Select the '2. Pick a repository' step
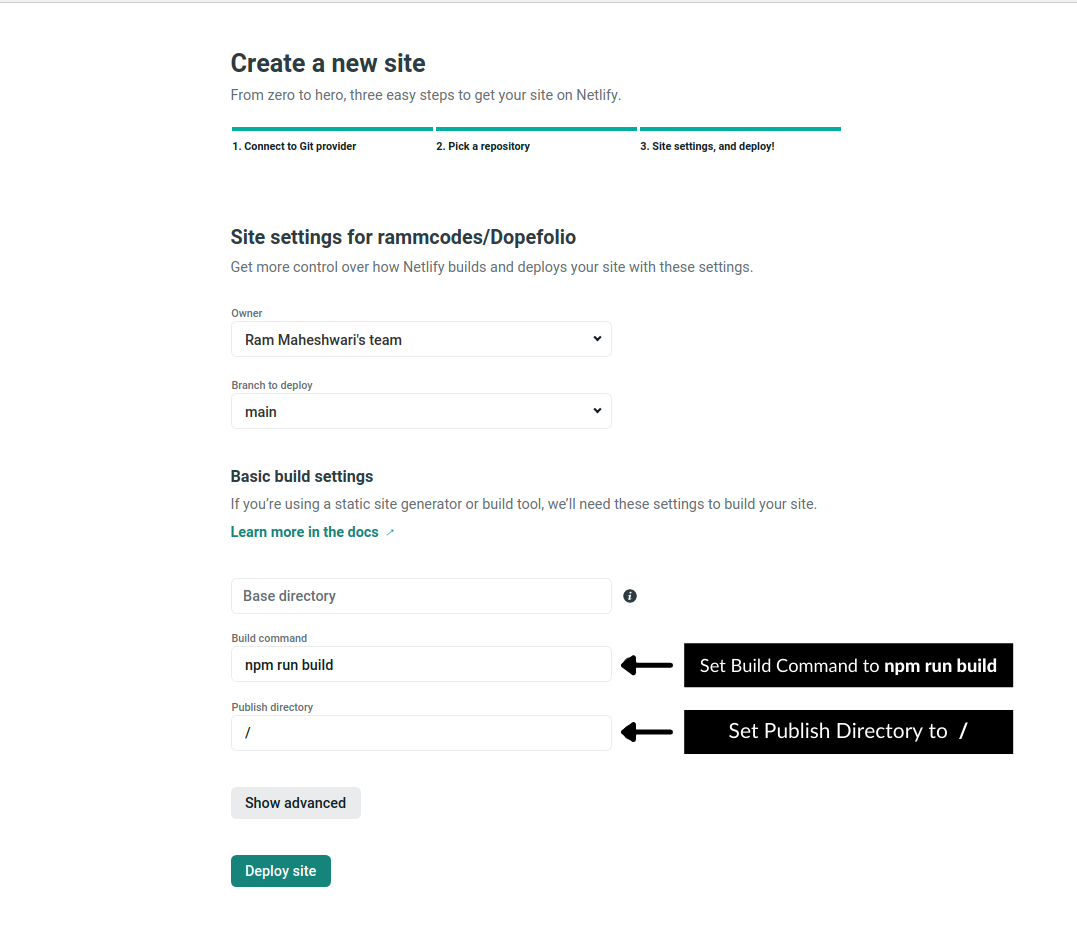The height and width of the screenshot is (937, 1077). click(x=483, y=146)
